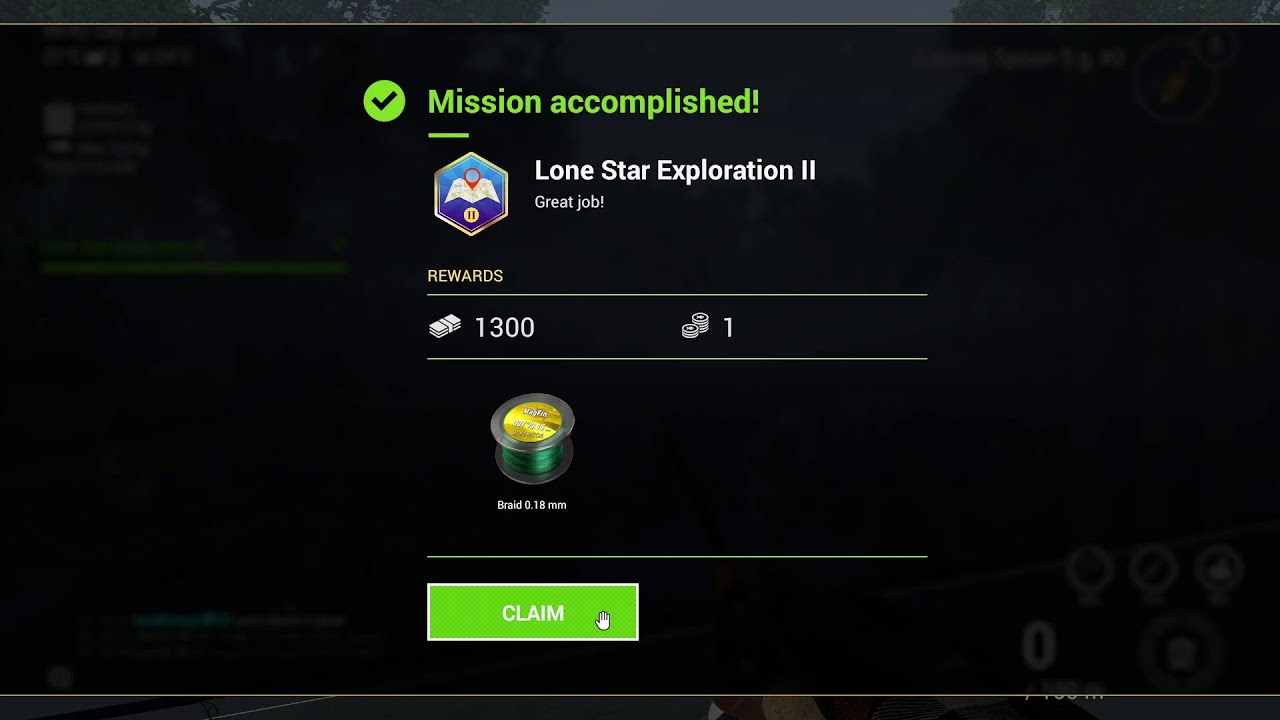Click the green CLAIM button
The image size is (1280, 720).
coord(532,612)
